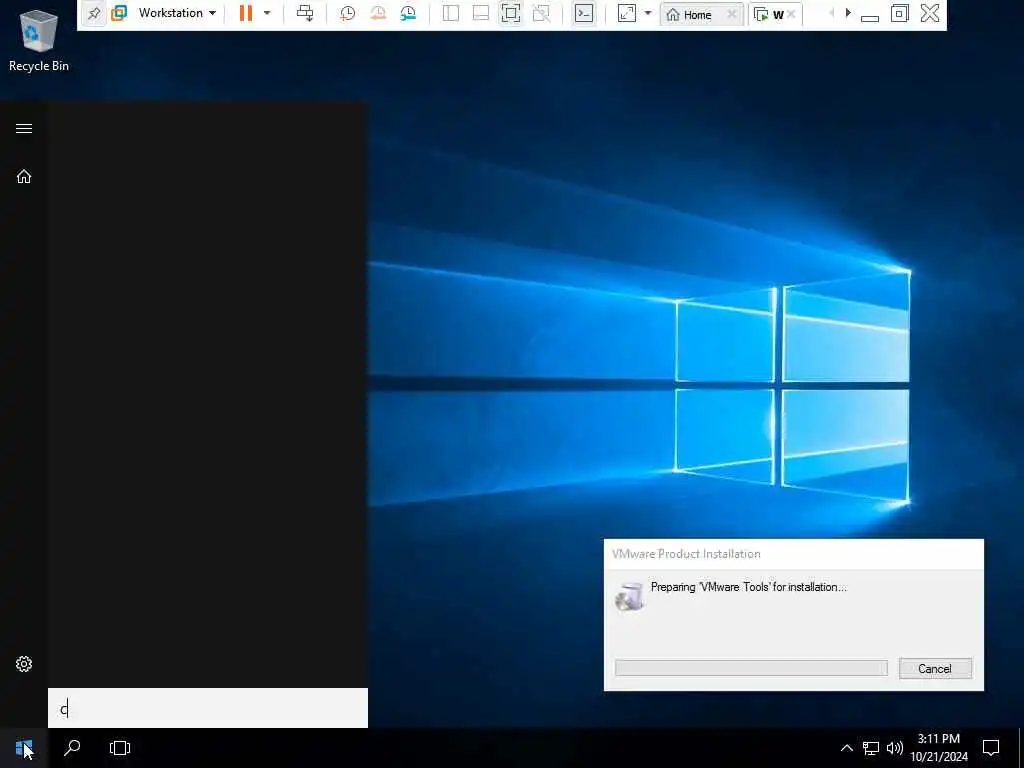The height and width of the screenshot is (768, 1024).
Task: Take a snapshot of this VM
Action: pos(347,13)
